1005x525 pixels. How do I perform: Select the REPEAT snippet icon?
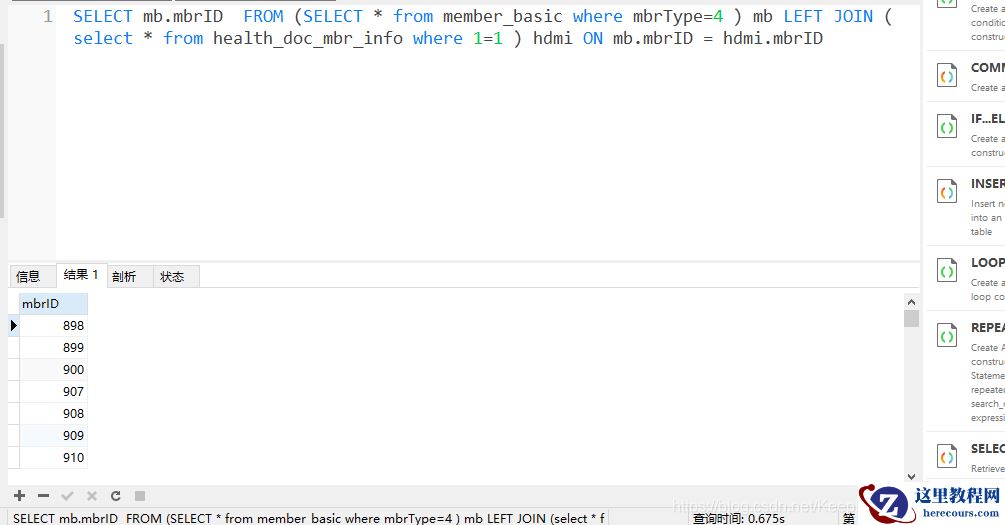pyautogui.click(x=947, y=335)
